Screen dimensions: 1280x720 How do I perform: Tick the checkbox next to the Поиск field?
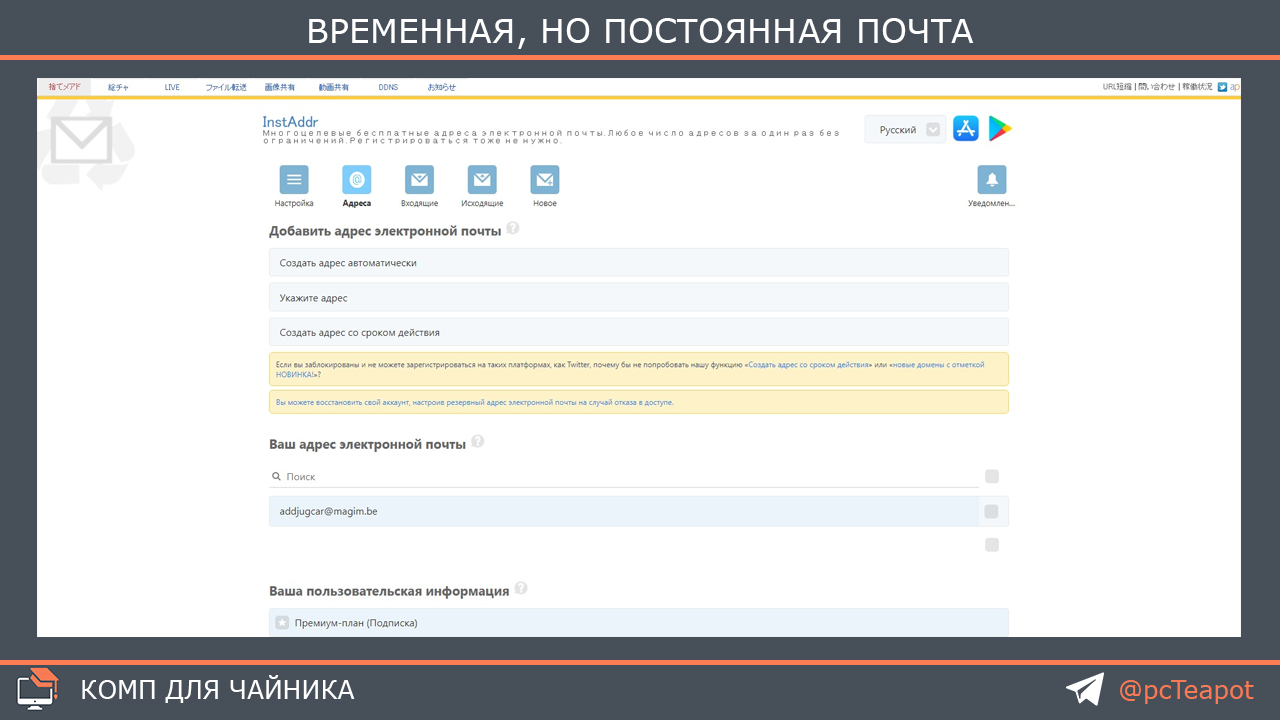tap(992, 476)
